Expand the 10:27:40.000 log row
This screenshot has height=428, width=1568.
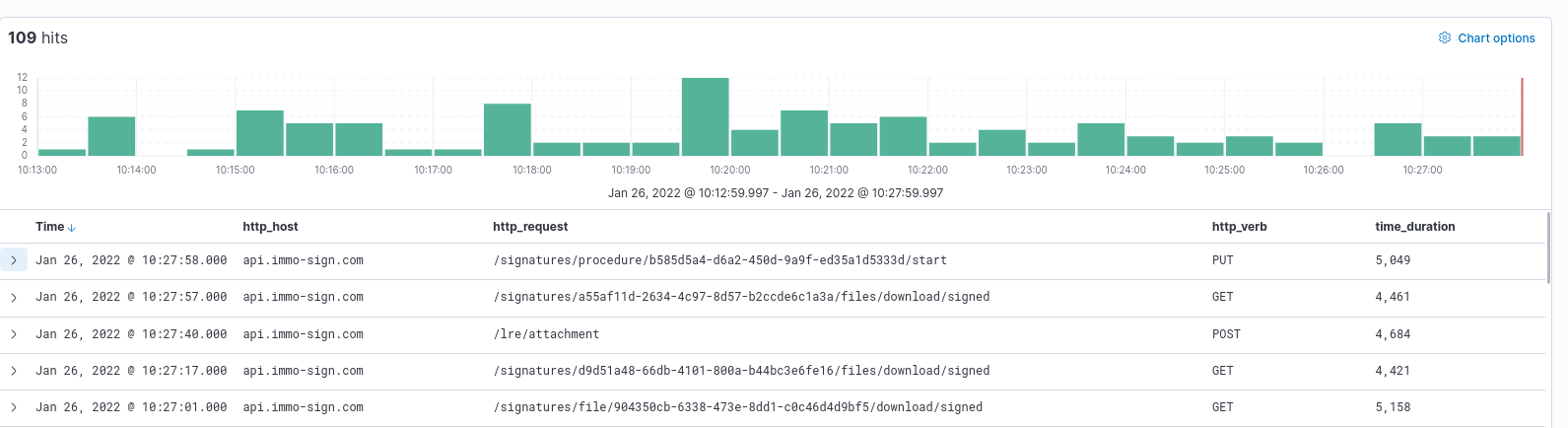pos(14,334)
